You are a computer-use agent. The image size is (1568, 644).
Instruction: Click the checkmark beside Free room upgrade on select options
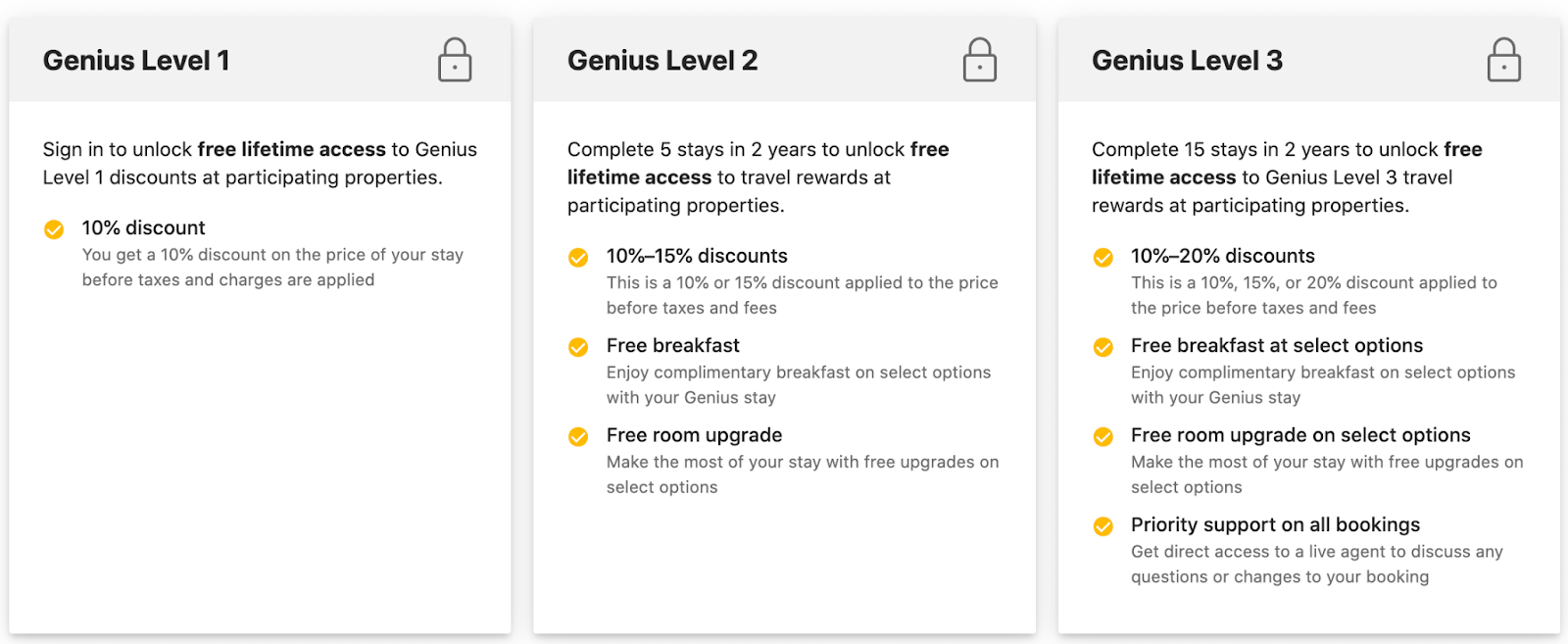click(x=1102, y=437)
